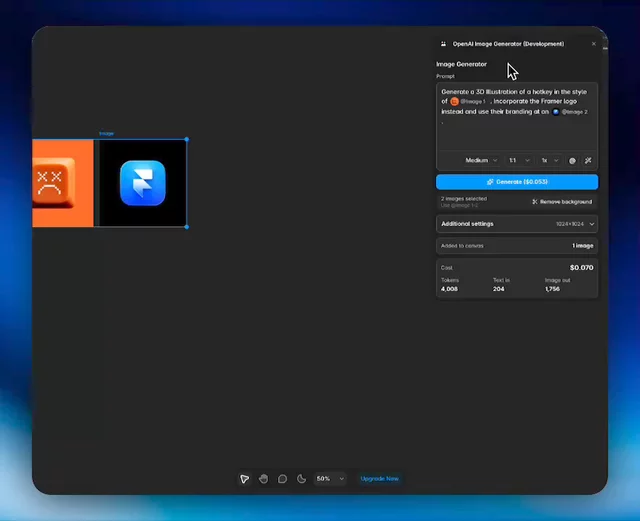Click the @image 2 reference chip in prompt
This screenshot has height=521, width=640.
[570, 112]
